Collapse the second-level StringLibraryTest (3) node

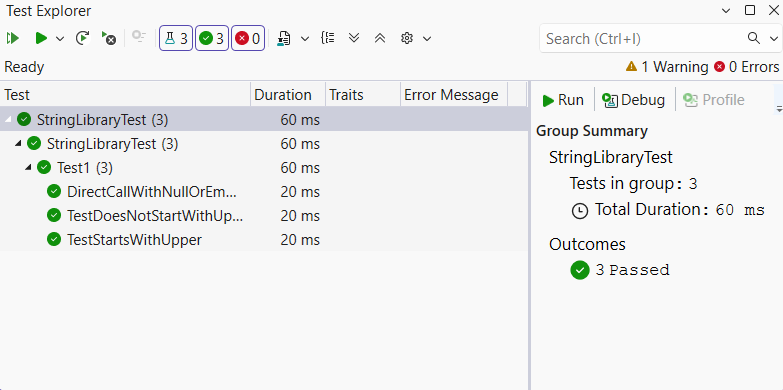pos(18,144)
